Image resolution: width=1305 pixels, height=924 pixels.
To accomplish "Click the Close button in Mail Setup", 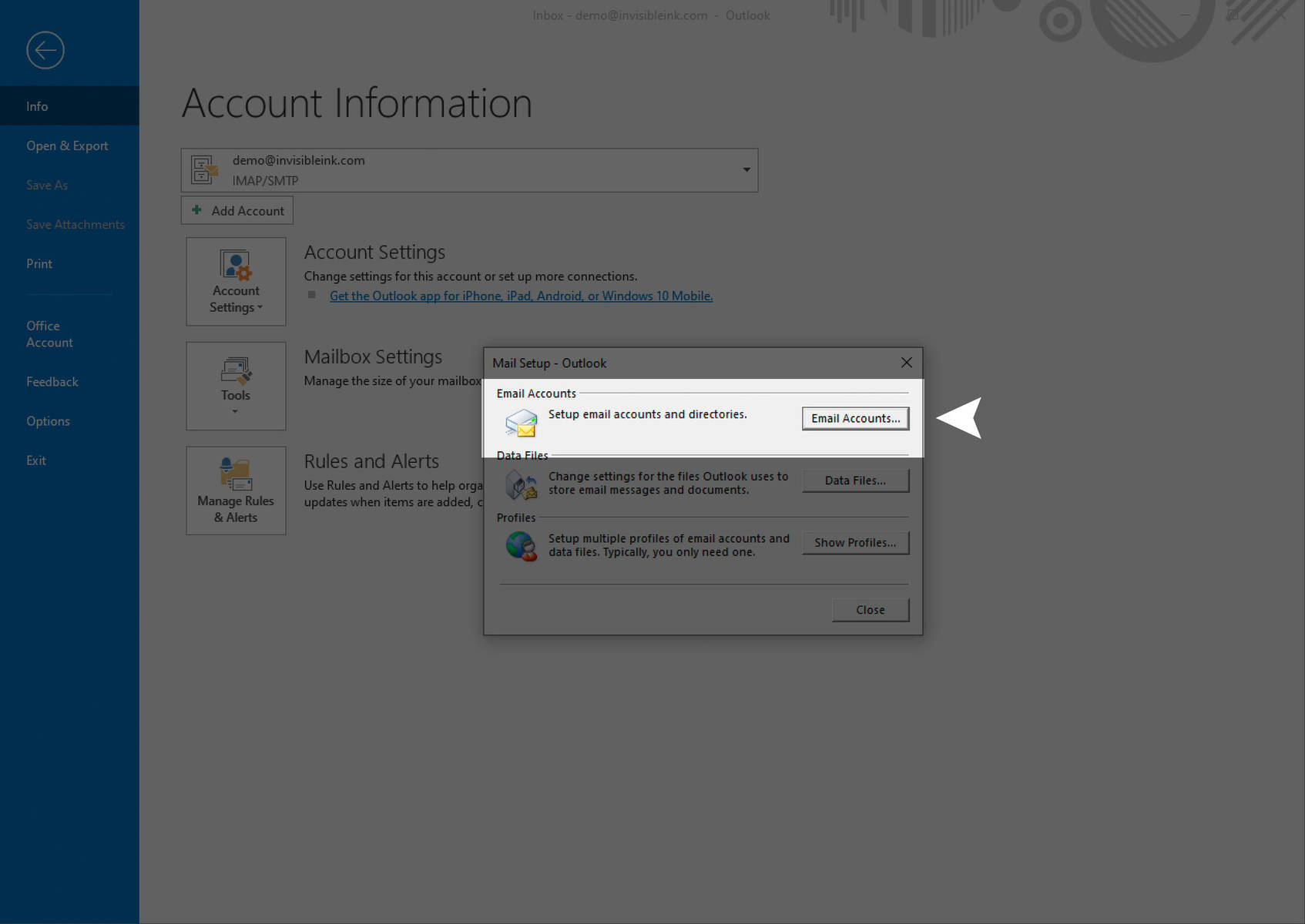I will pos(871,610).
